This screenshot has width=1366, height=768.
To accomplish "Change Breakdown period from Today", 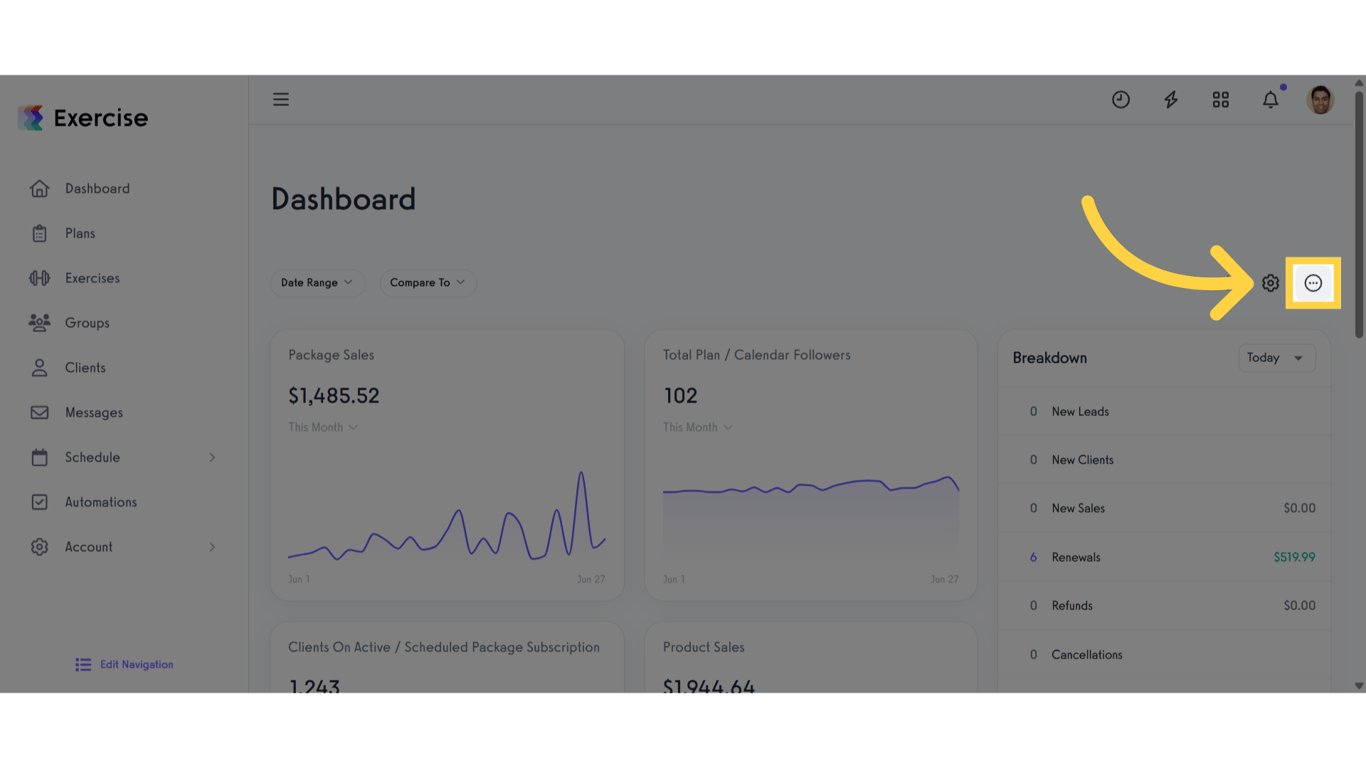I will point(1276,358).
